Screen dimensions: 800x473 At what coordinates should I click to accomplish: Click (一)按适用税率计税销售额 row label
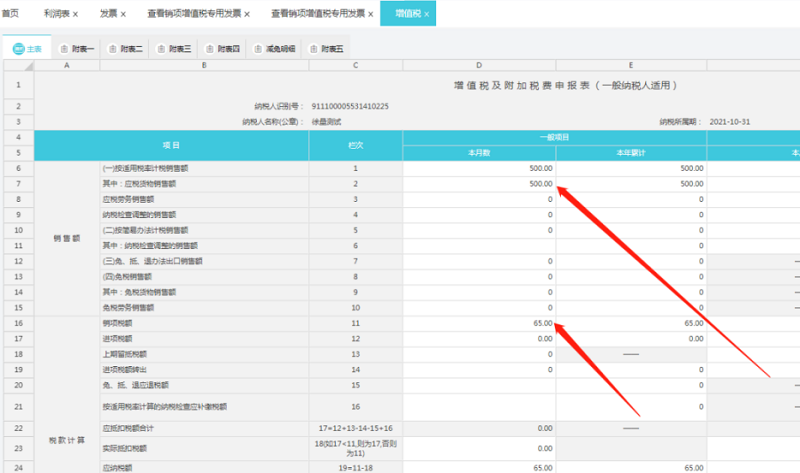pos(145,168)
